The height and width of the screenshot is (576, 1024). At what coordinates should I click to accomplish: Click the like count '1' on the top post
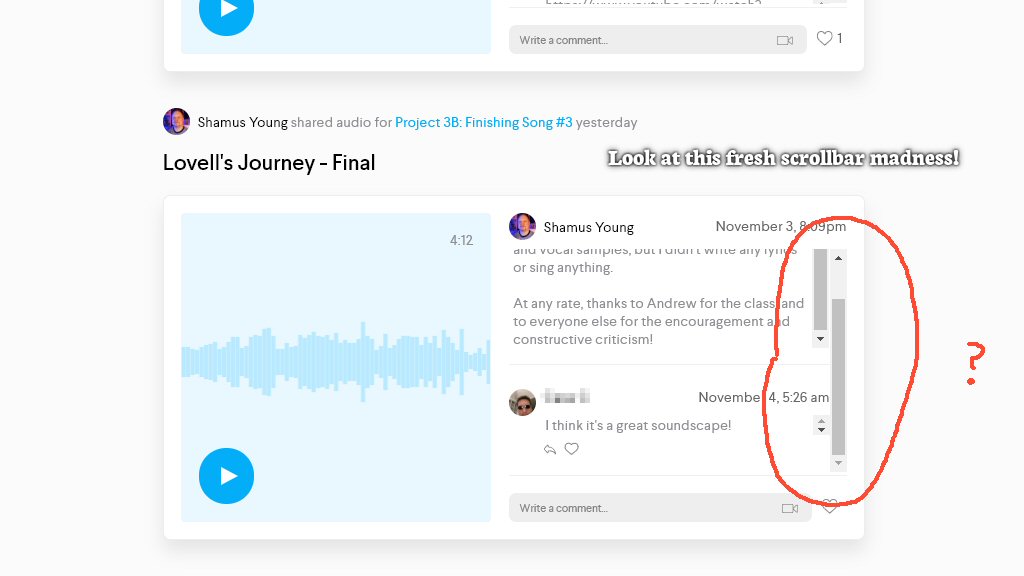(840, 39)
